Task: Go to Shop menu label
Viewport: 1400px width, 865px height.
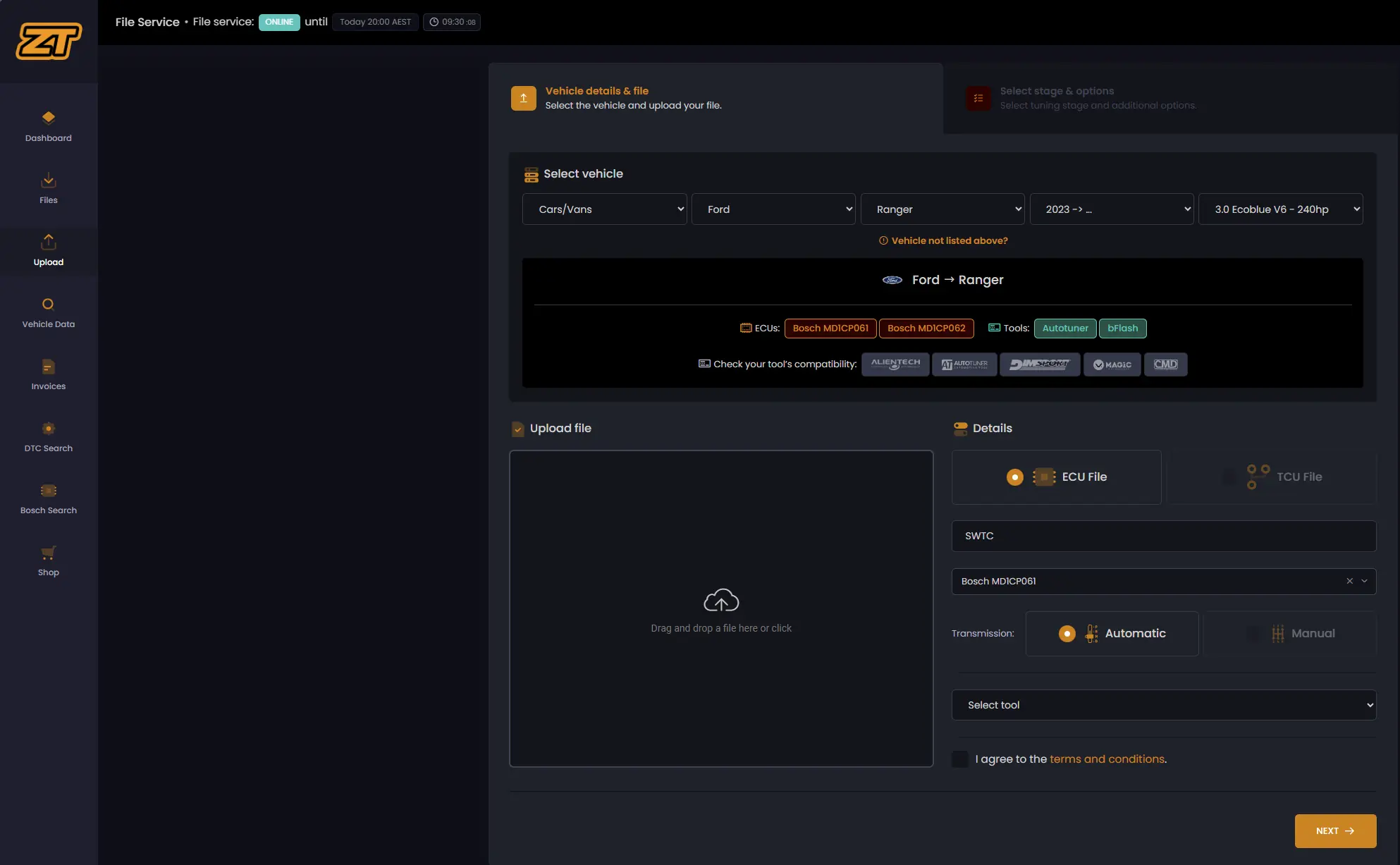Action: point(49,572)
